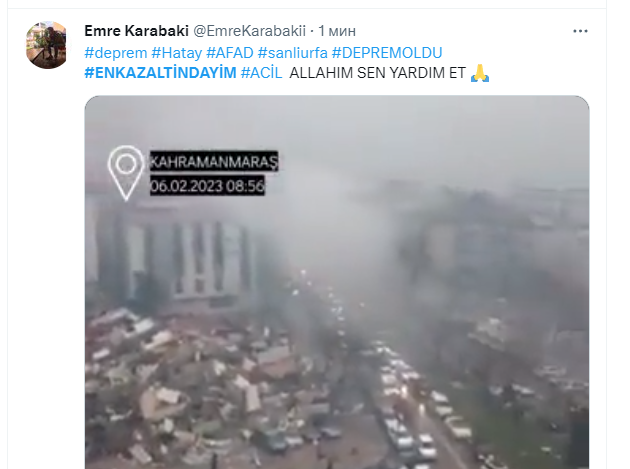Open the bold #ENKAZALTİNDAYİM hashtag
The height and width of the screenshot is (469, 630).
click(160, 73)
